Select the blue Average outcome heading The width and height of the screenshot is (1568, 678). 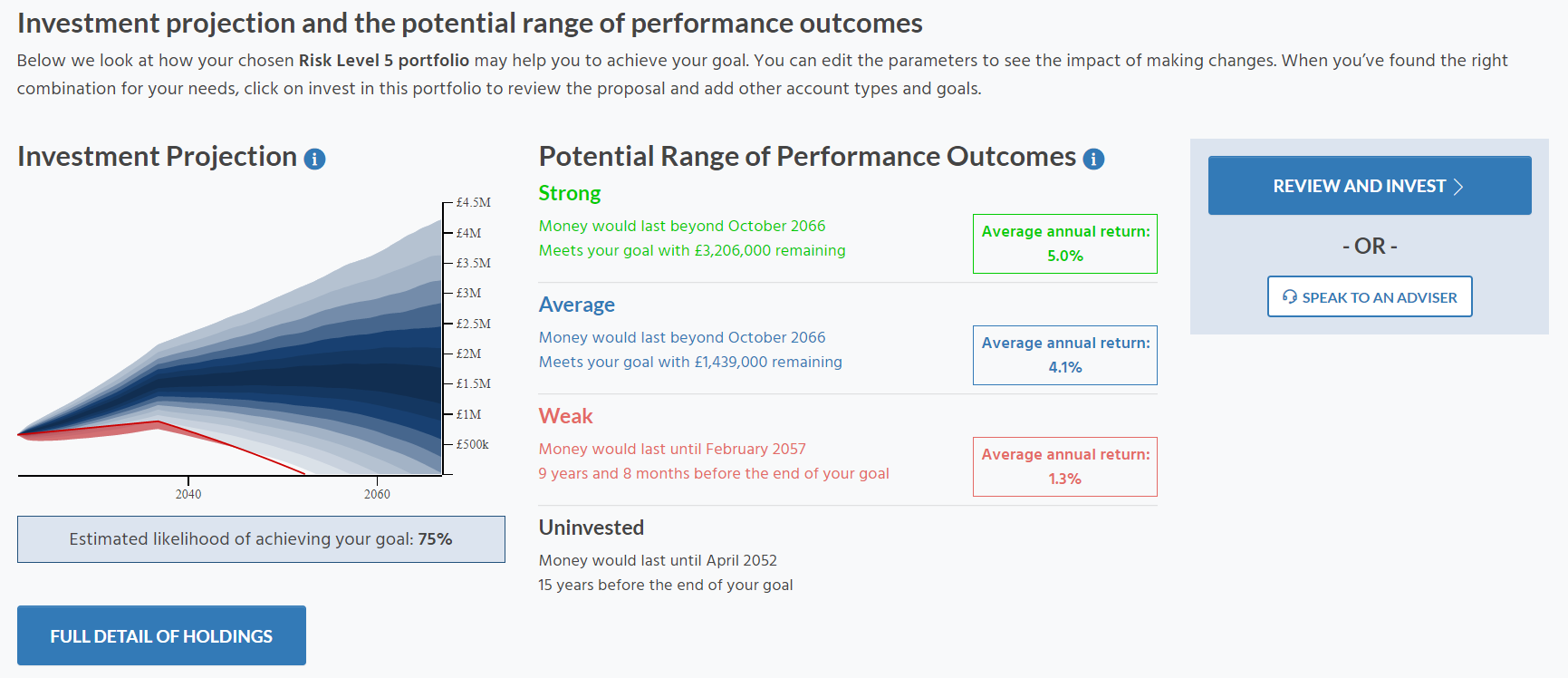point(577,305)
